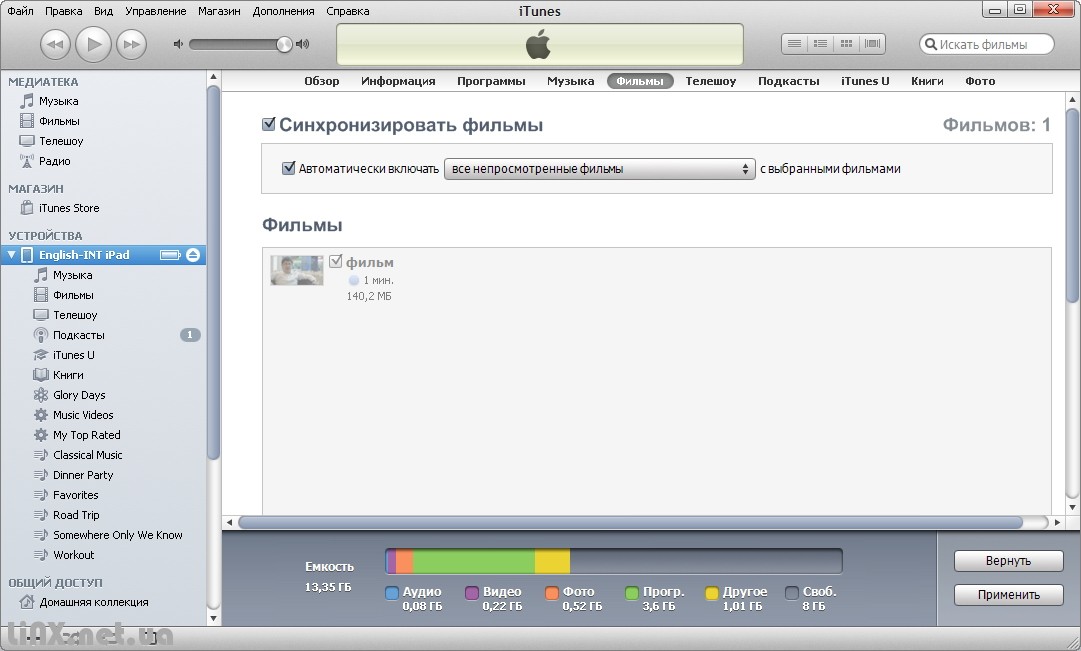Click the volume slider knob

284,44
